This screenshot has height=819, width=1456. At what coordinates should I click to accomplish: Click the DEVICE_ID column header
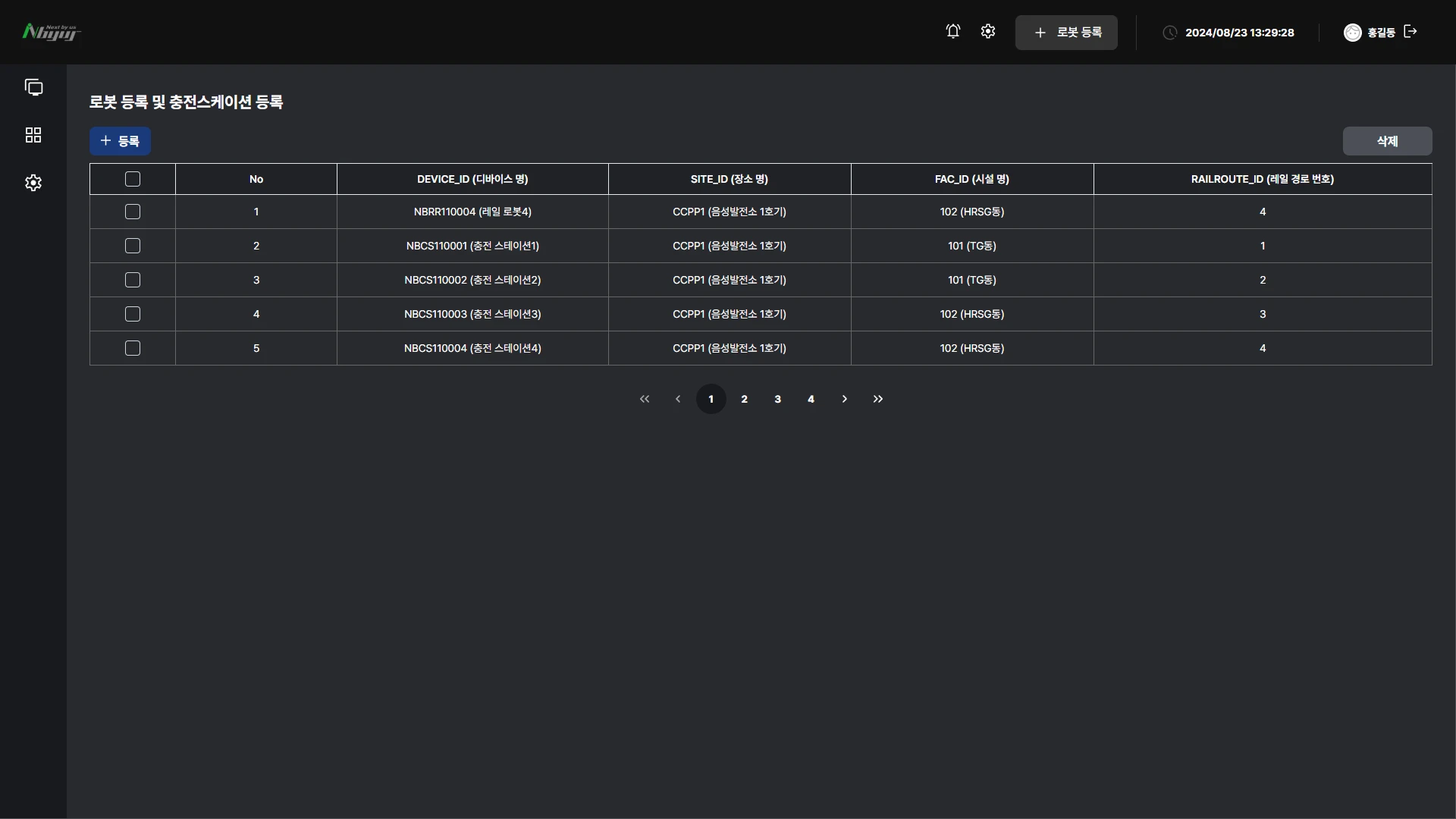(472, 179)
